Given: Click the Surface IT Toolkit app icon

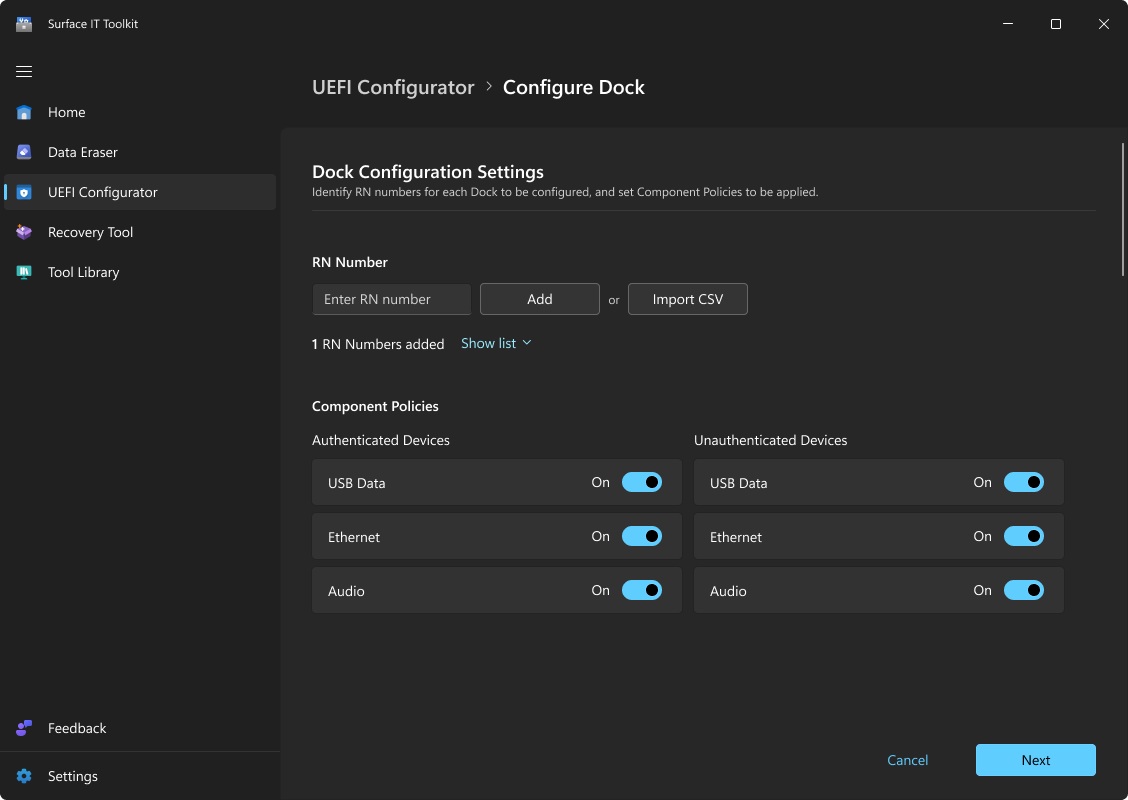Looking at the screenshot, I should point(24,24).
